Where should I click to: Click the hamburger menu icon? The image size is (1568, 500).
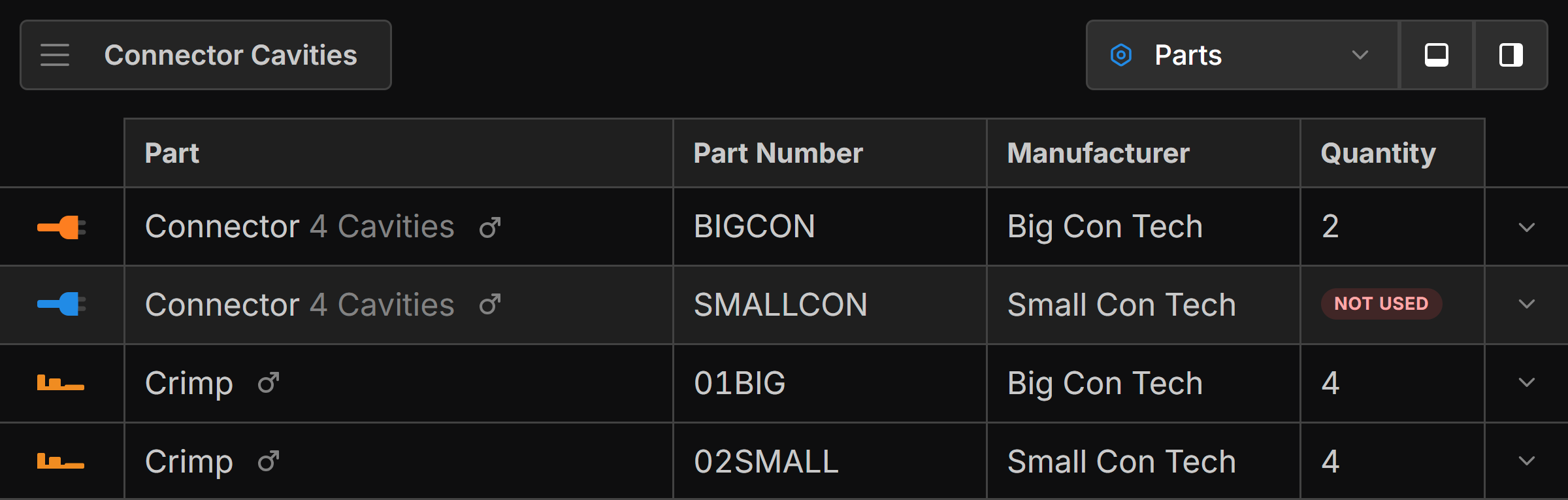pyautogui.click(x=55, y=55)
